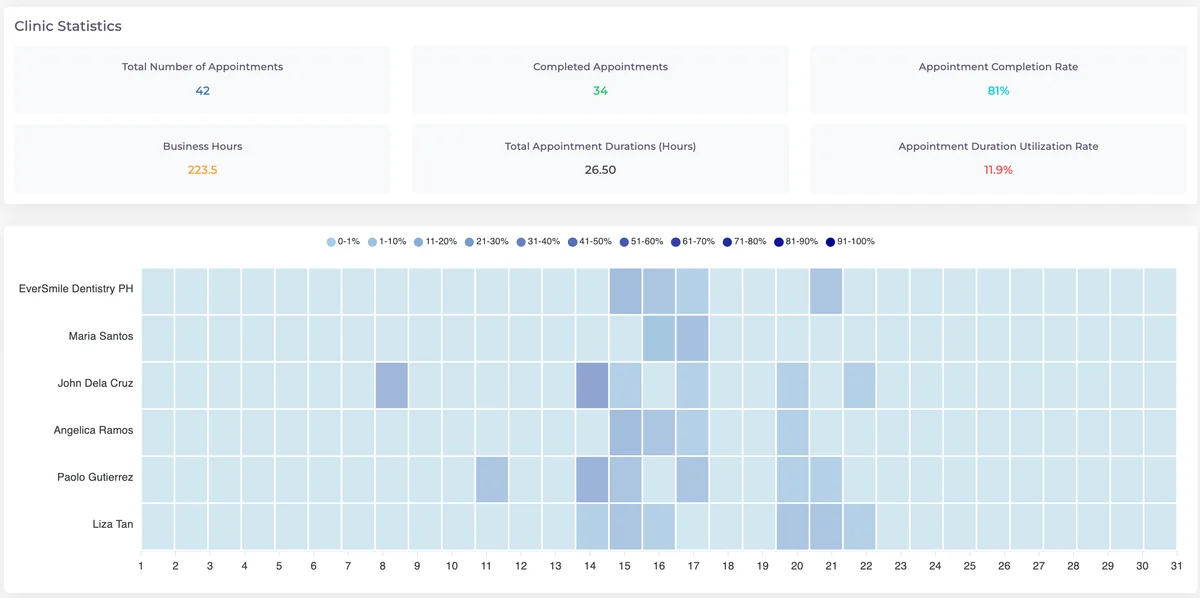The image size is (1200, 598).
Task: Click John Dela Cruz's heatmap cell for day 8
Action: [392, 385]
